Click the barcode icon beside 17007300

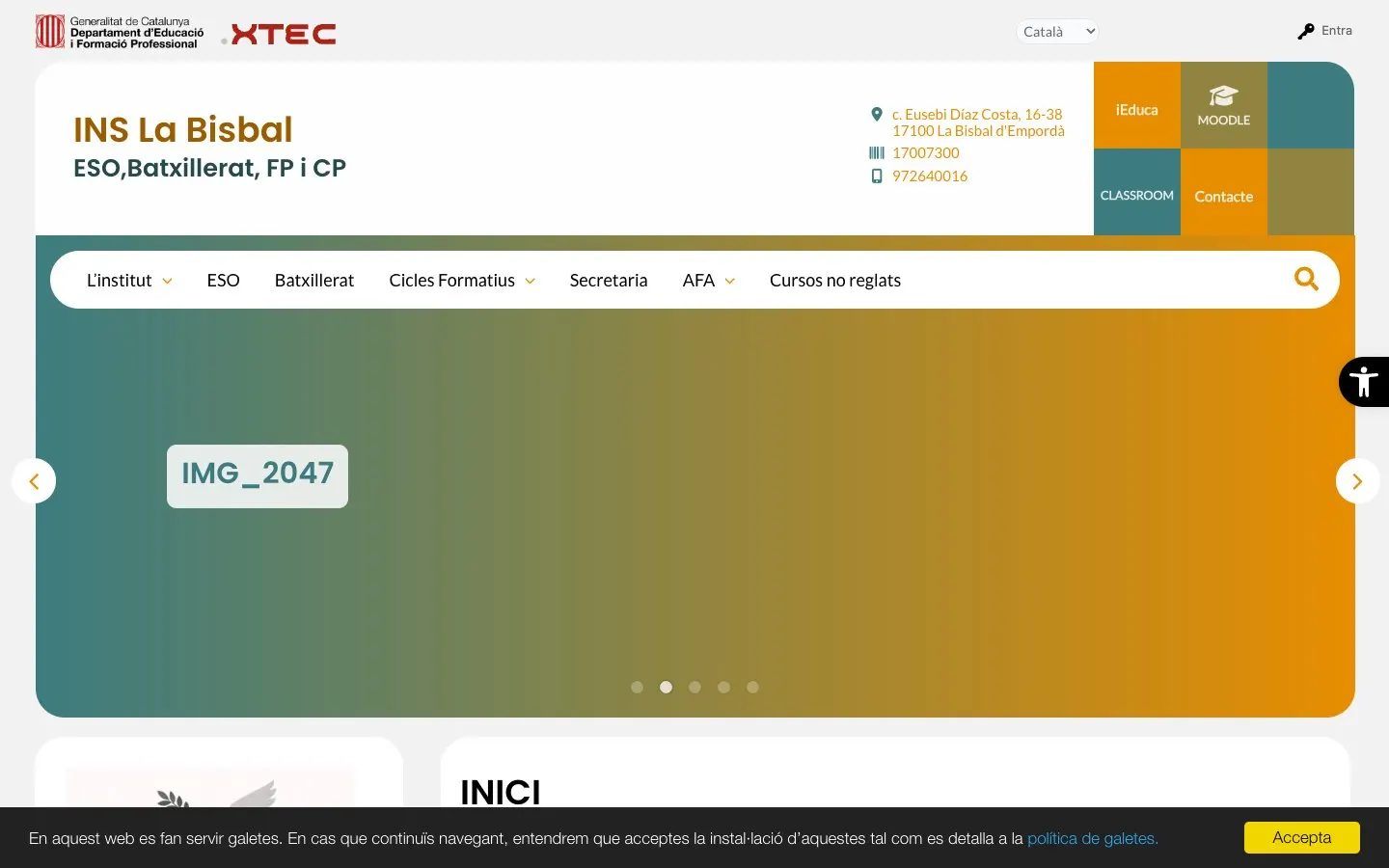[x=877, y=152]
